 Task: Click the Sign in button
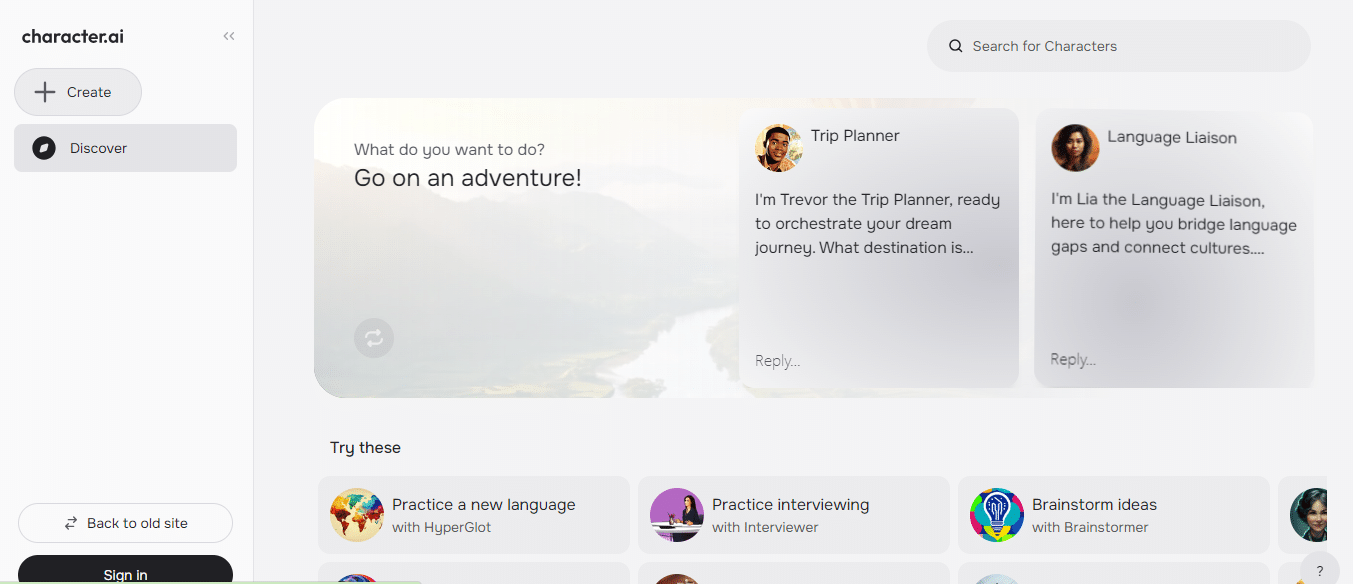coord(126,570)
